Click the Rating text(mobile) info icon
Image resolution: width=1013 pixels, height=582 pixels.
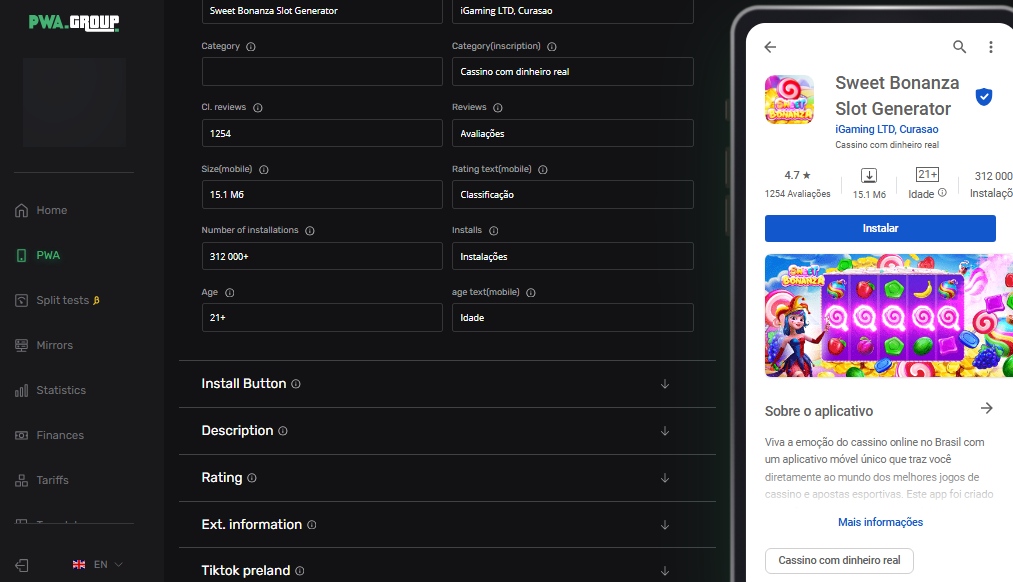tap(543, 169)
